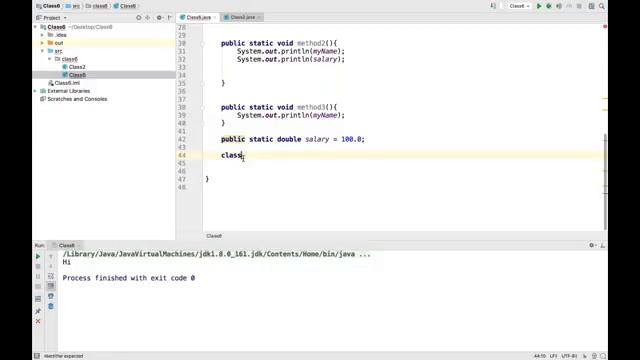640x360 pixels.
Task: Click the 'salary = 100.0' declaration line
Action: click(x=293, y=139)
